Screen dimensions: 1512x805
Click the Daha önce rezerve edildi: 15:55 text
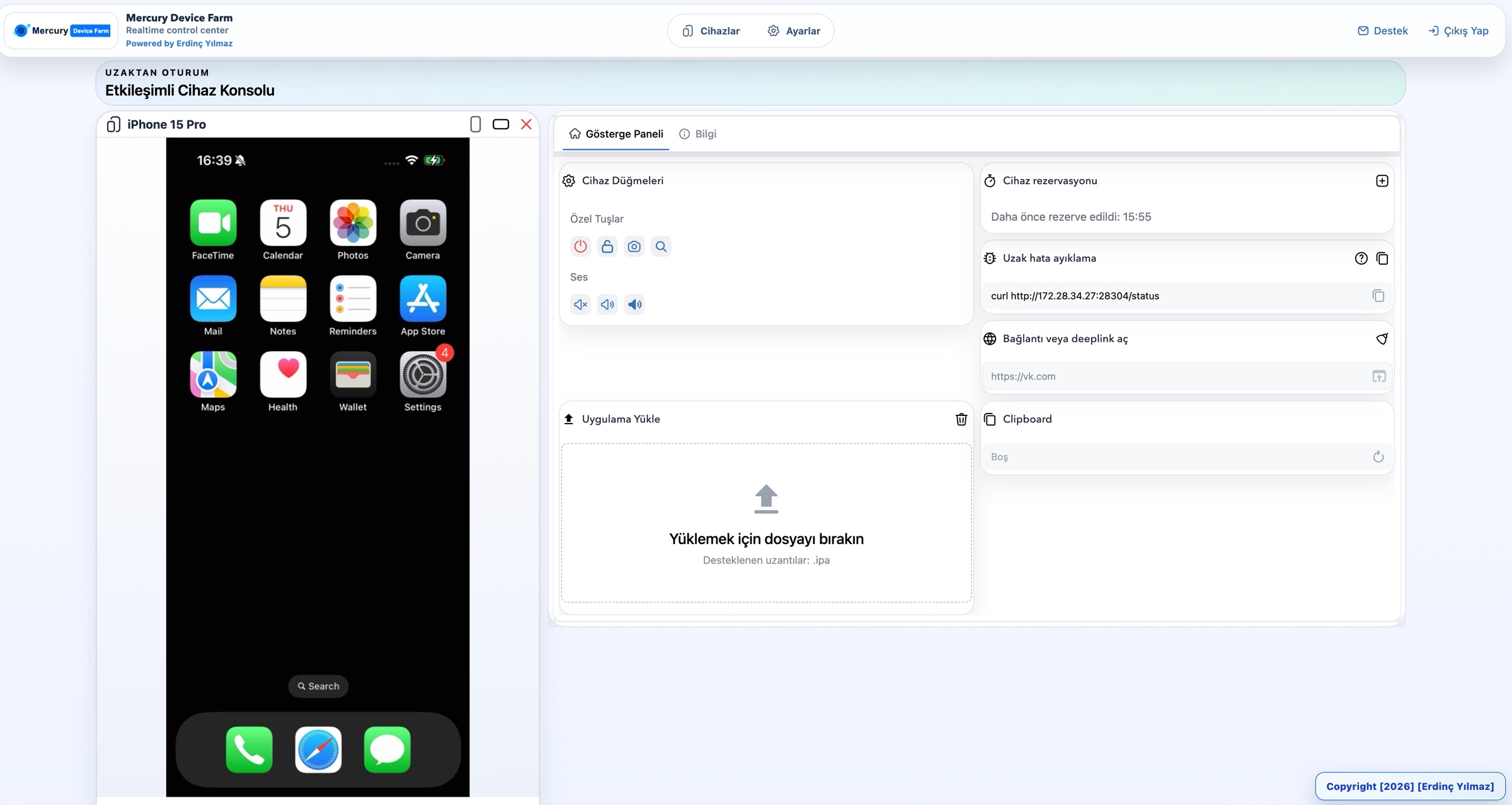tap(1071, 217)
